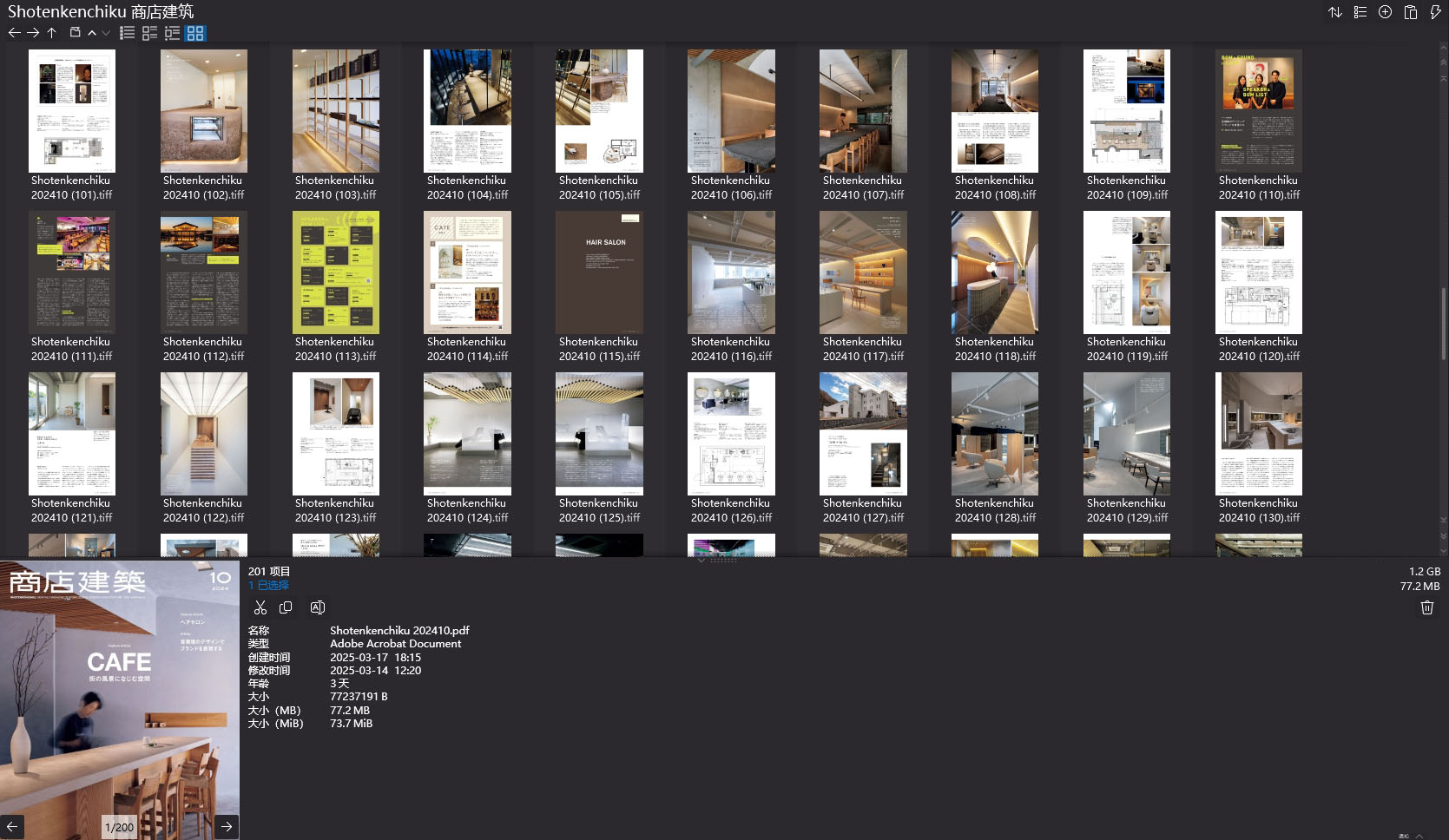Delete the selected item via trash icon
Viewport: 1449px width, 840px height.
click(1426, 607)
